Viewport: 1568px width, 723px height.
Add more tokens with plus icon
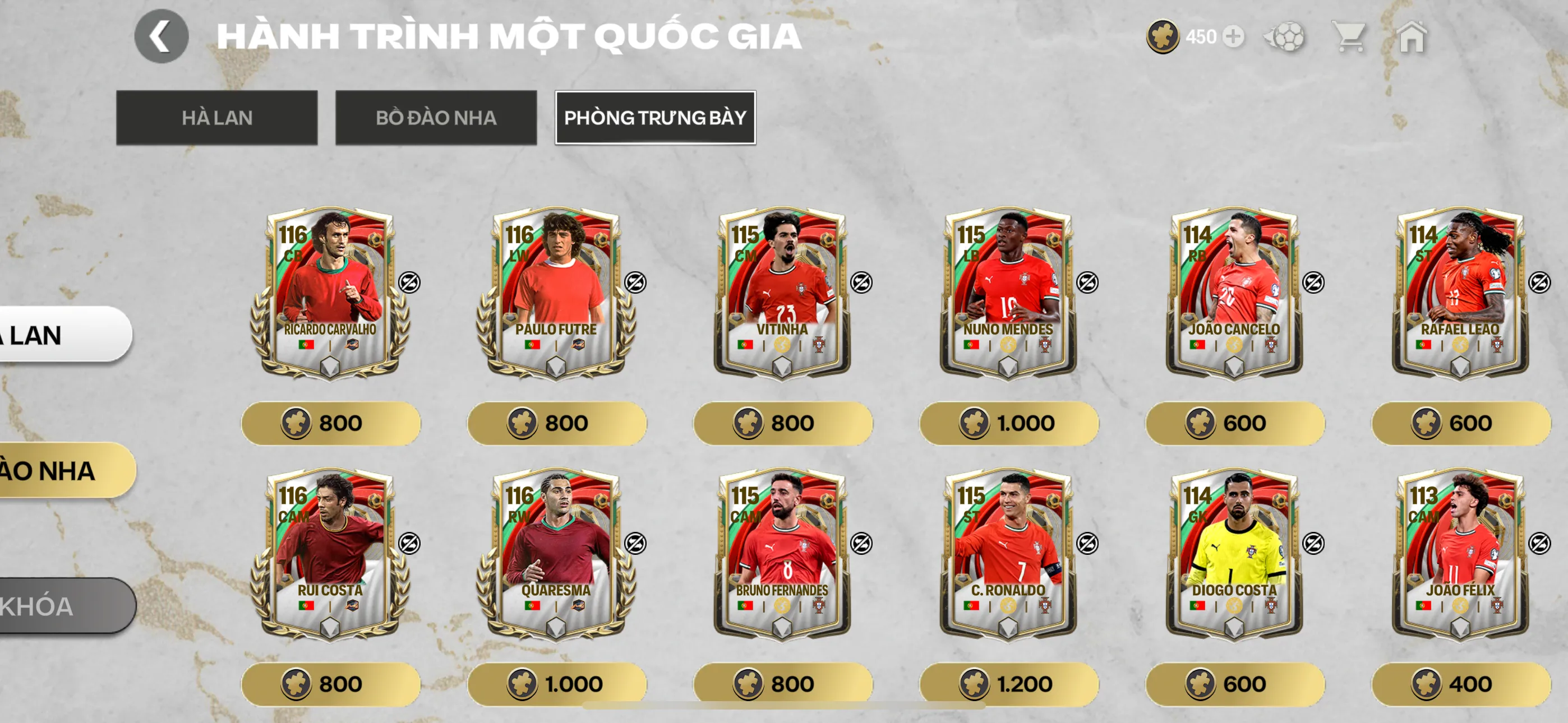point(1233,37)
